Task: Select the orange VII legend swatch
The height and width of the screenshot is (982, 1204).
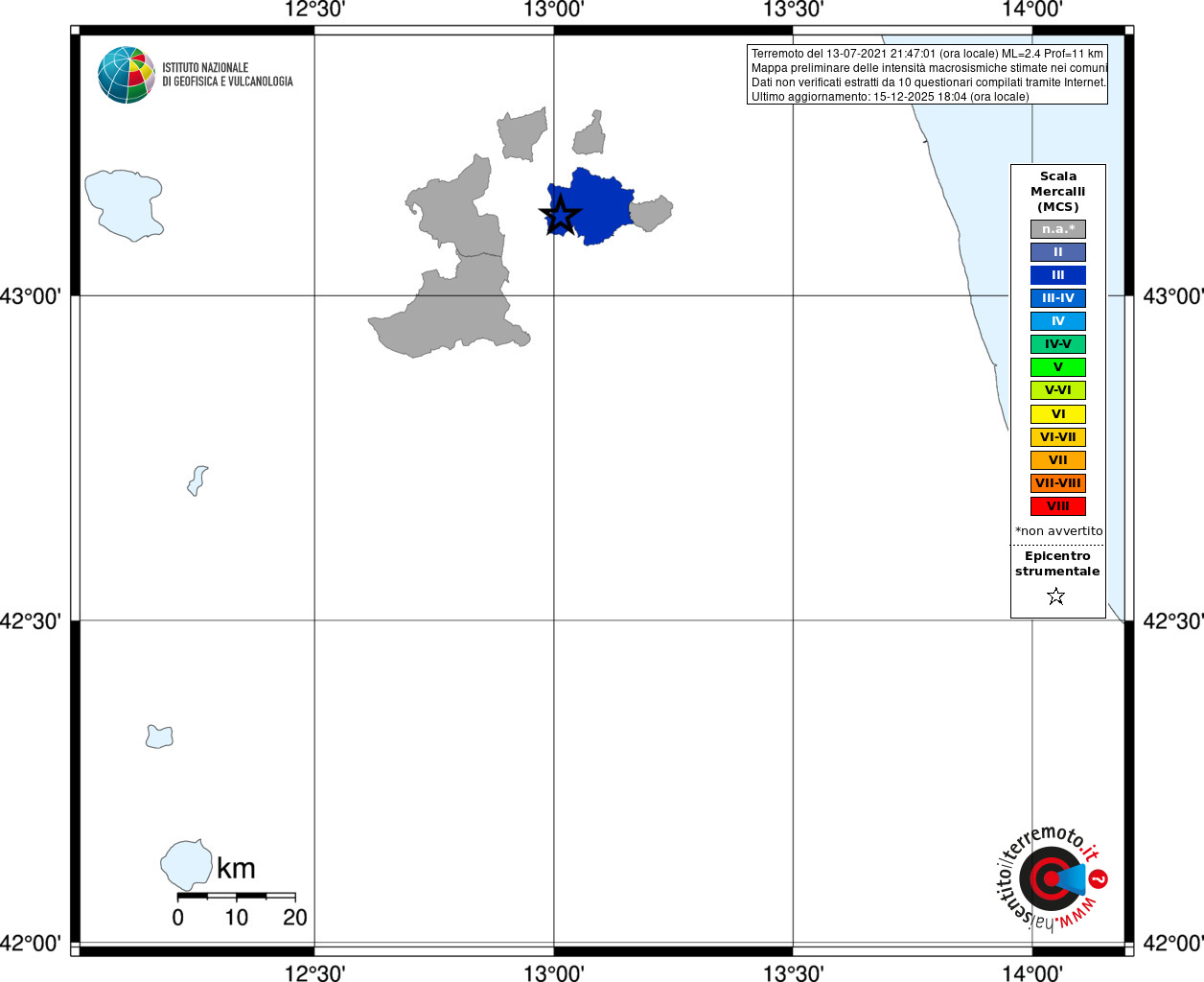Action: (1058, 460)
